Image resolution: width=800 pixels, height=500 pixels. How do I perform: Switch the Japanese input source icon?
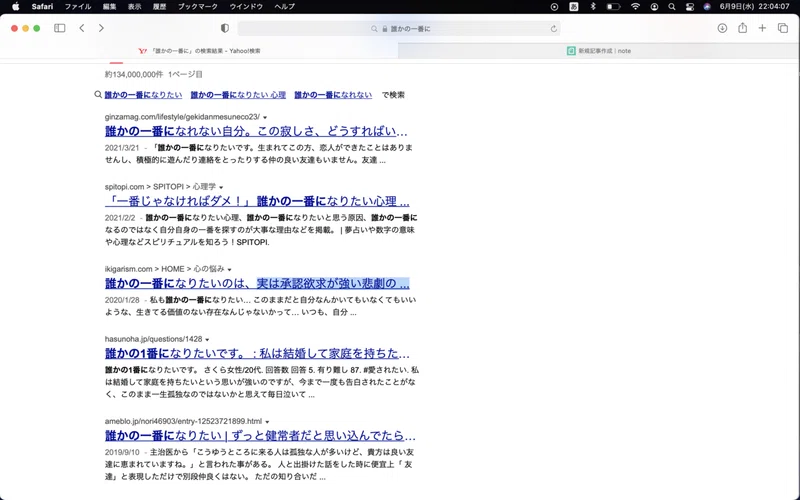tap(574, 7)
